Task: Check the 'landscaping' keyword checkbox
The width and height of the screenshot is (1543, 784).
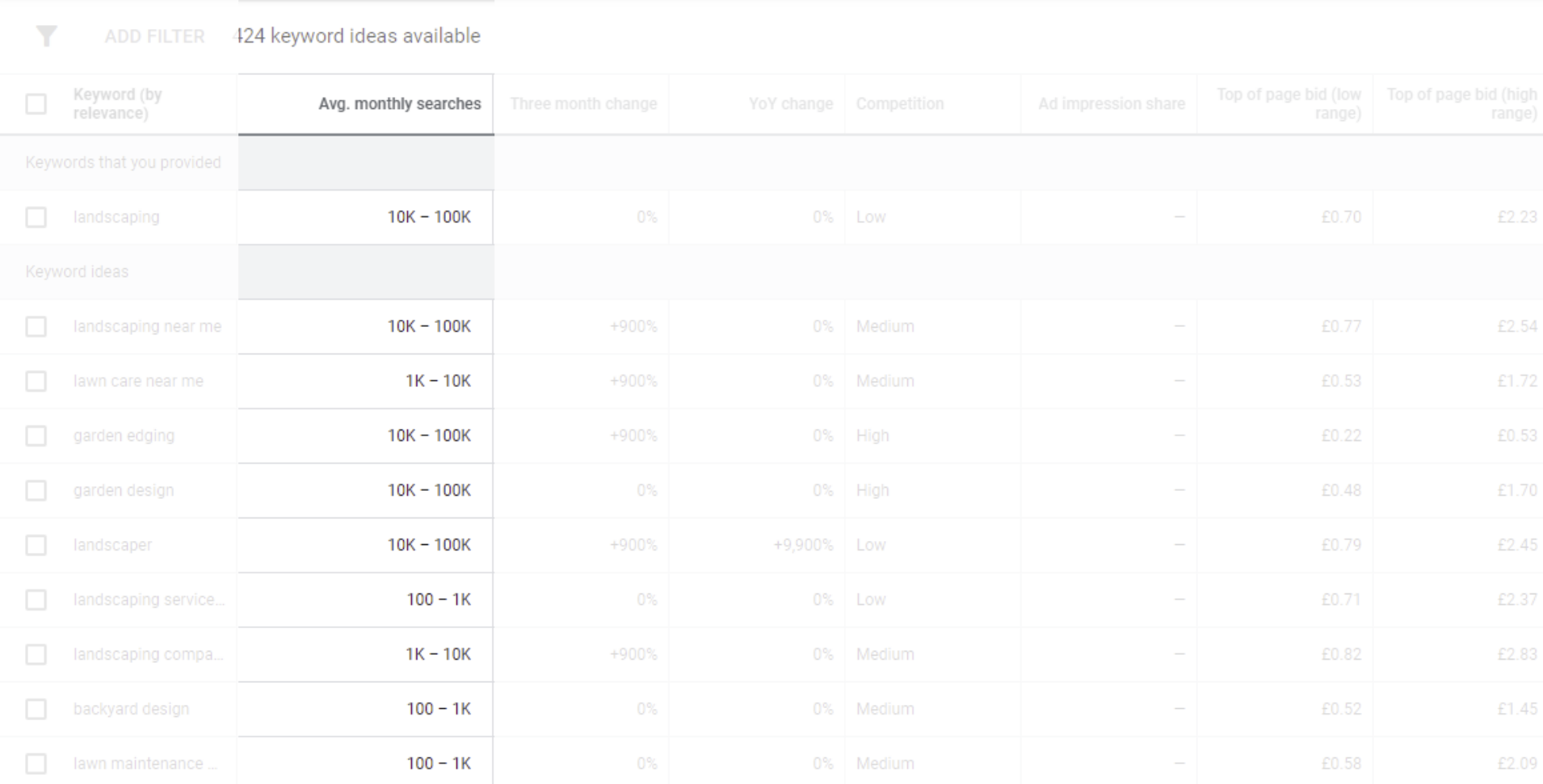Action: click(36, 216)
